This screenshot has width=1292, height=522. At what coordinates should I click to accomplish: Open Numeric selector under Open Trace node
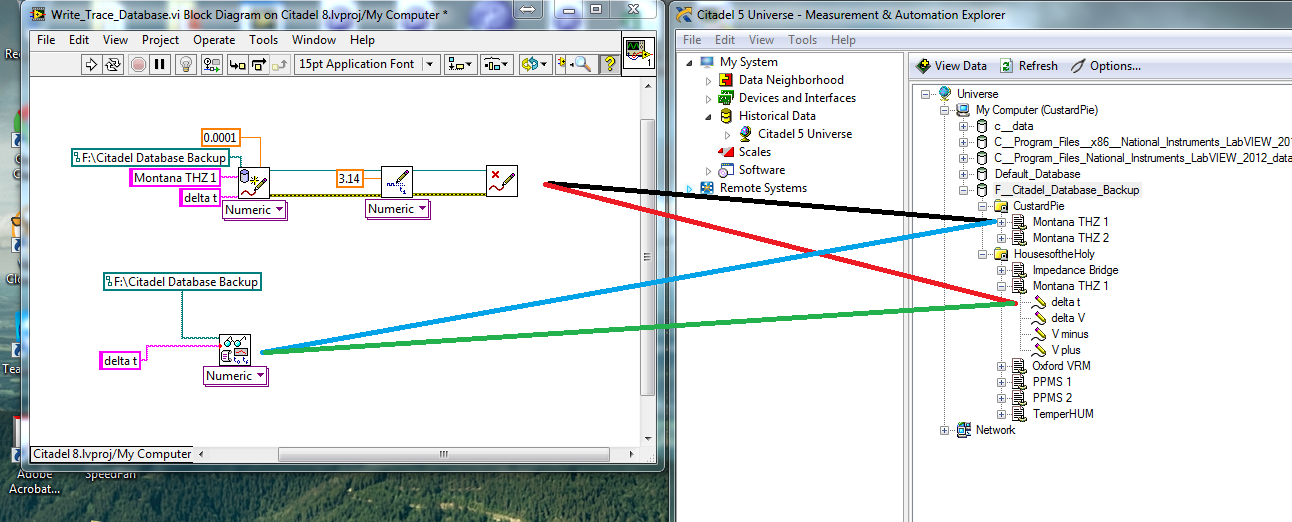[x=254, y=210]
